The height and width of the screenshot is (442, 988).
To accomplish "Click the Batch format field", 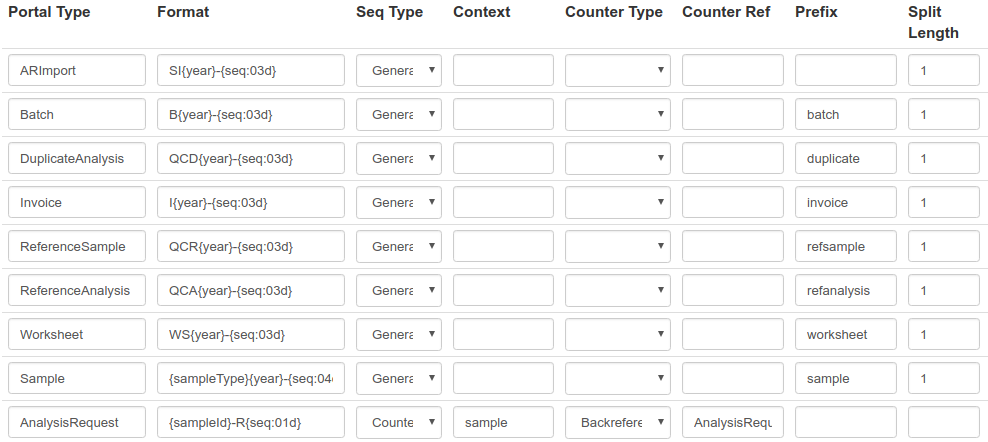I will (x=250, y=115).
